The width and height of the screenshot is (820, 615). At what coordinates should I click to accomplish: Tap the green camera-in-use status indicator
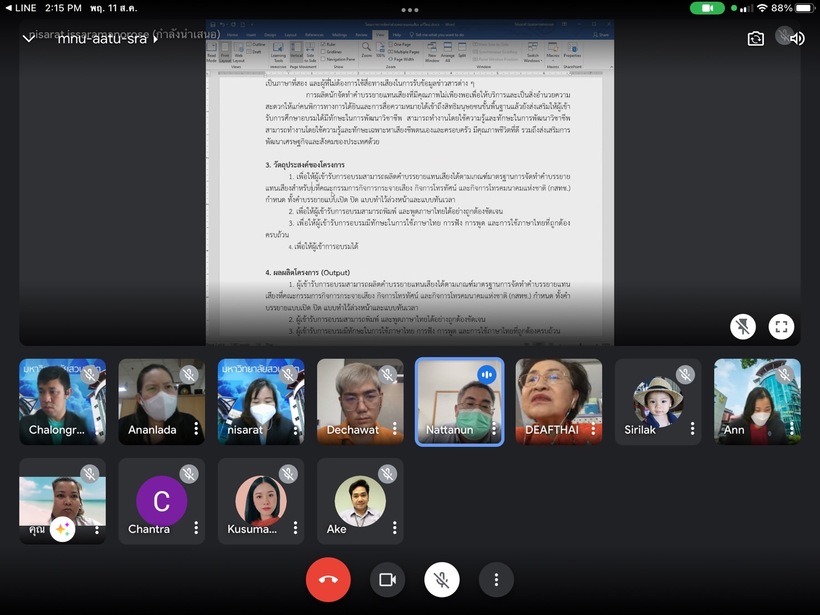[707, 8]
